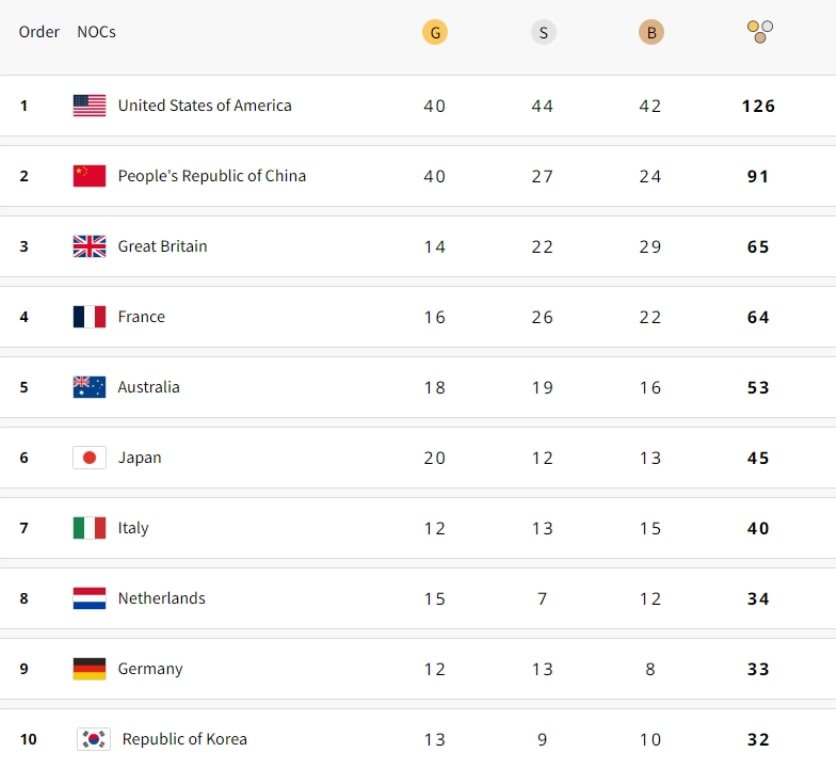Open the Italy country link
The width and height of the screenshot is (836, 768).
pyautogui.click(x=133, y=528)
